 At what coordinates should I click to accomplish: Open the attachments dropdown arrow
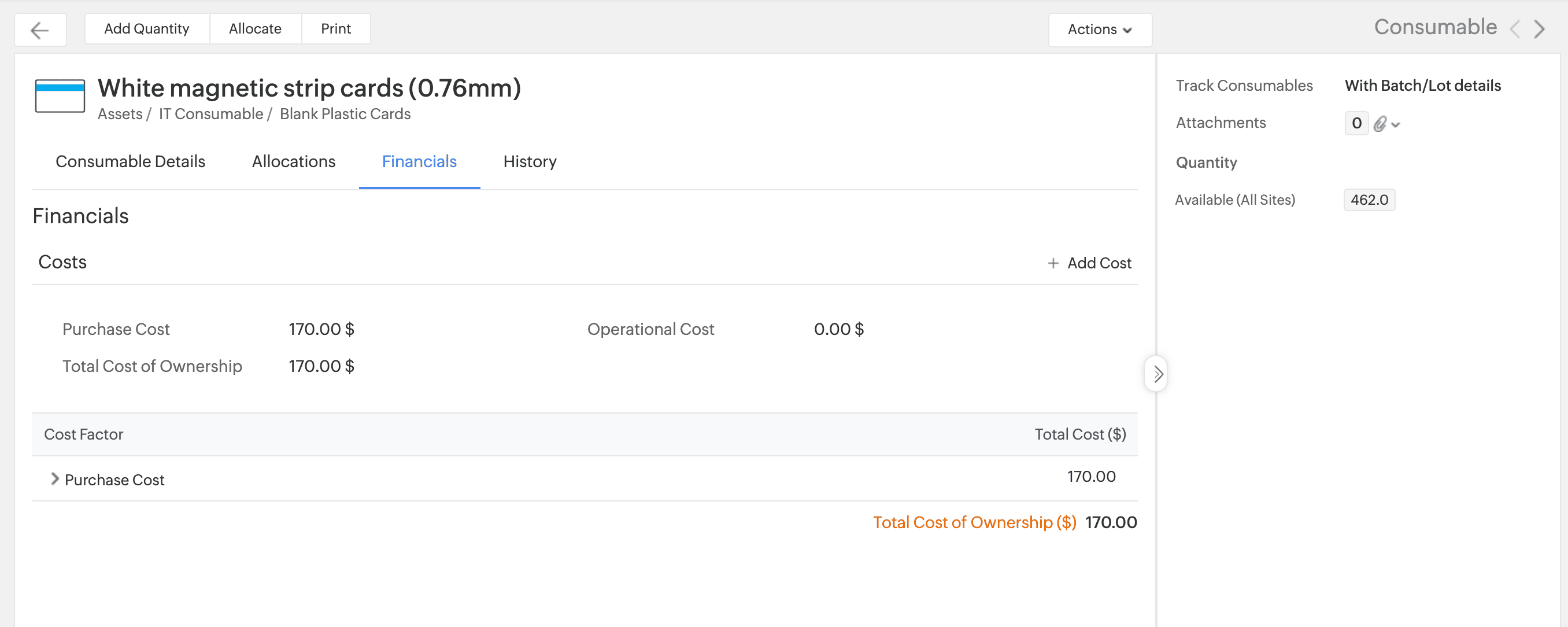[1396, 125]
